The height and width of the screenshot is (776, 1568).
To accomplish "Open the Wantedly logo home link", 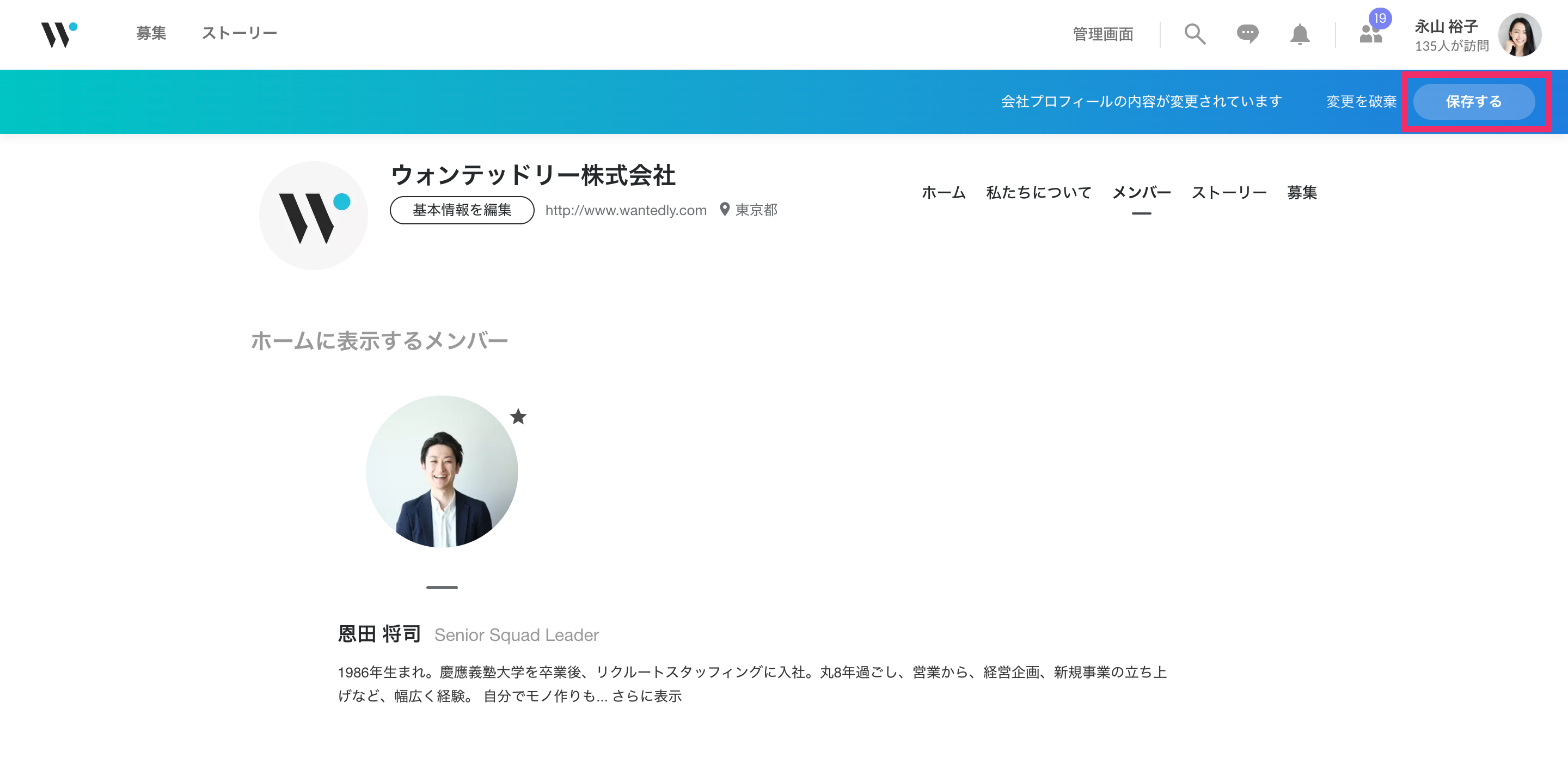I will [x=59, y=34].
